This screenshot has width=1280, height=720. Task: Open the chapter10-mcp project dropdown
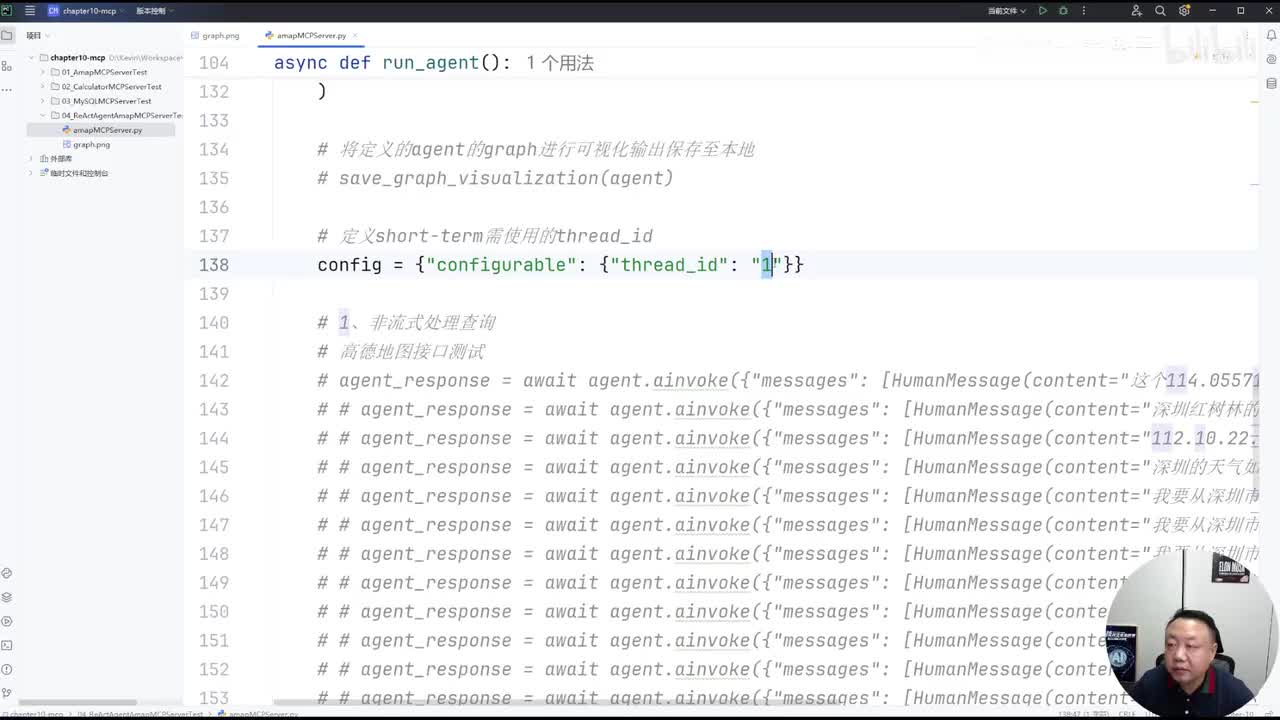click(x=88, y=11)
